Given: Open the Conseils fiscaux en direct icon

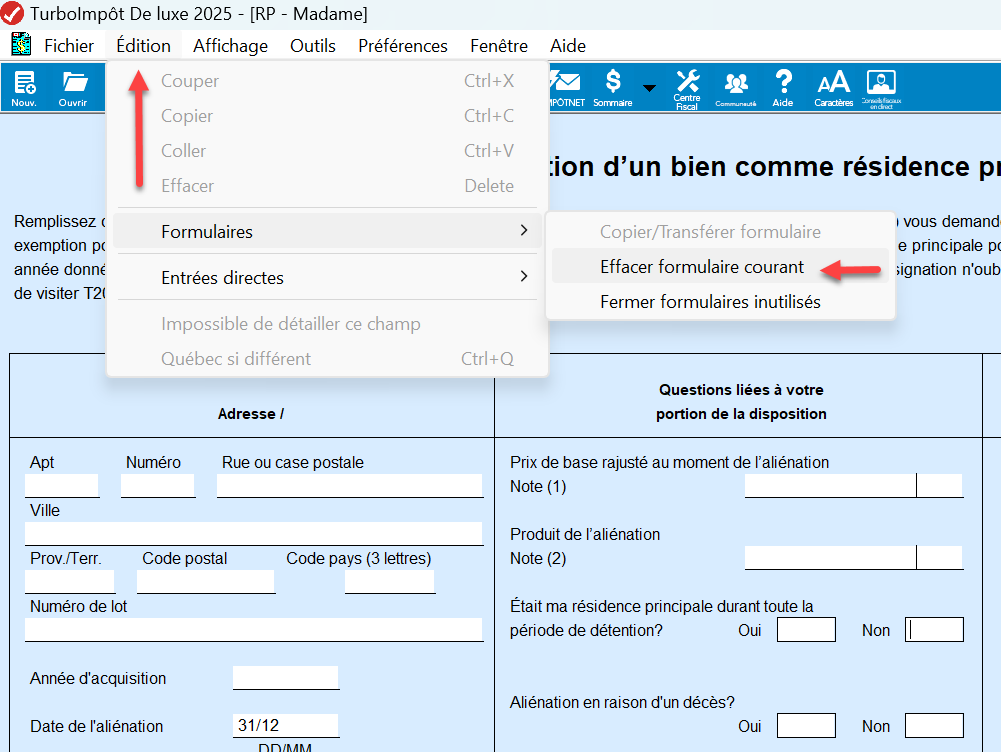Looking at the screenshot, I should coord(882,89).
